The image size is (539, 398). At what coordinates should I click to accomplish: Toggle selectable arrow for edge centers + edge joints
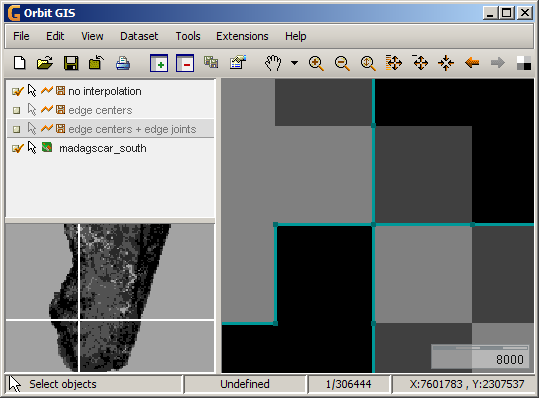point(32,129)
